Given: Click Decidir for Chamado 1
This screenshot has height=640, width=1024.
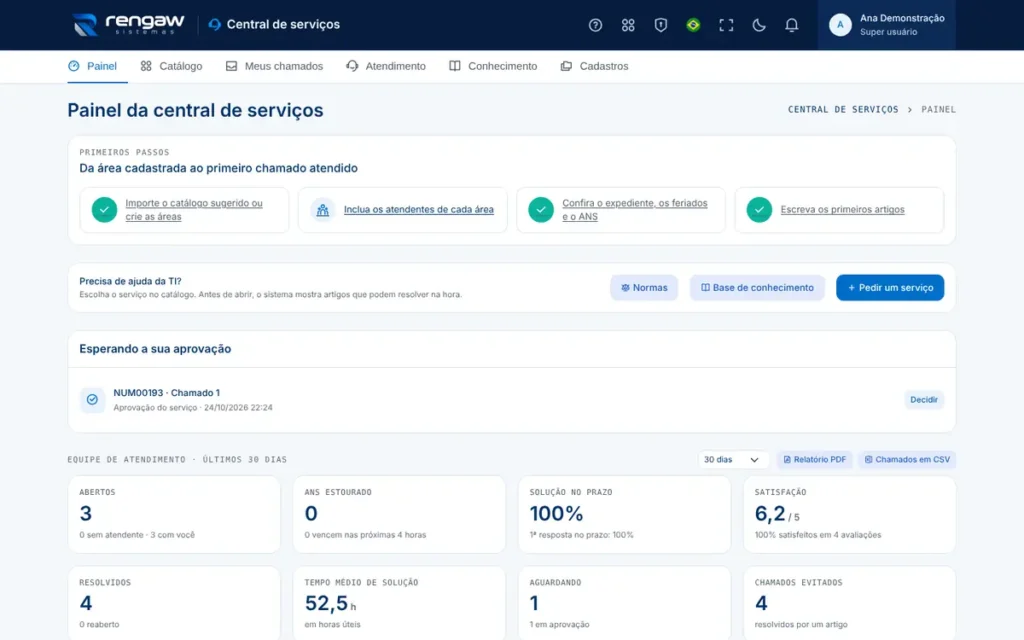Looking at the screenshot, I should [923, 400].
